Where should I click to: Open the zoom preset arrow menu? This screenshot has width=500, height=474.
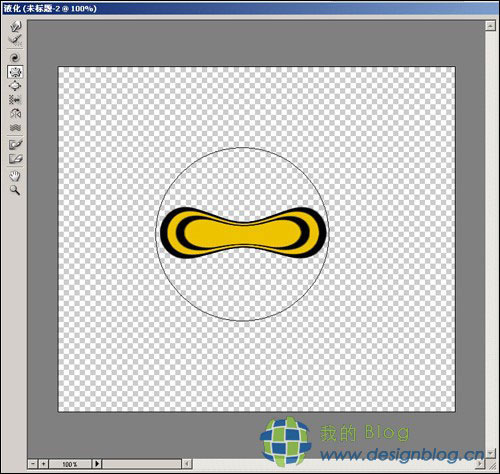point(97,464)
